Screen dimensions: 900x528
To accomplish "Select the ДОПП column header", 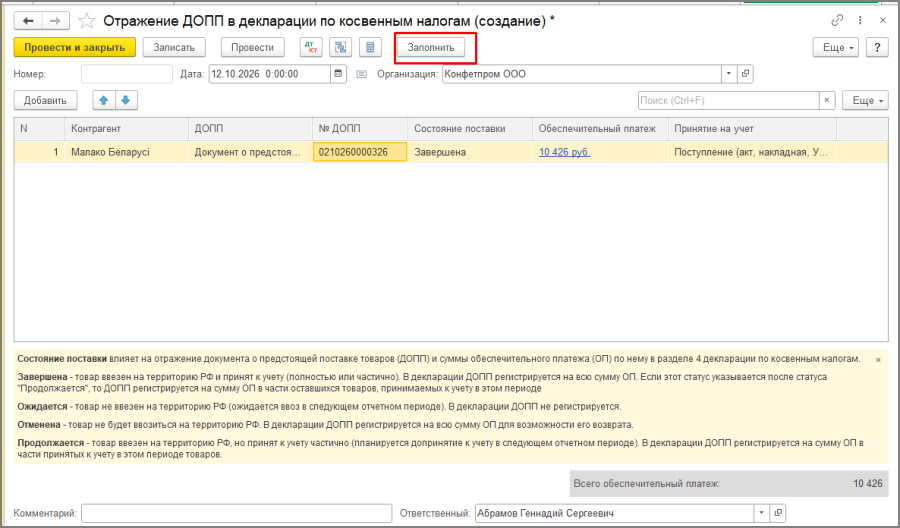I will click(x=250, y=129).
